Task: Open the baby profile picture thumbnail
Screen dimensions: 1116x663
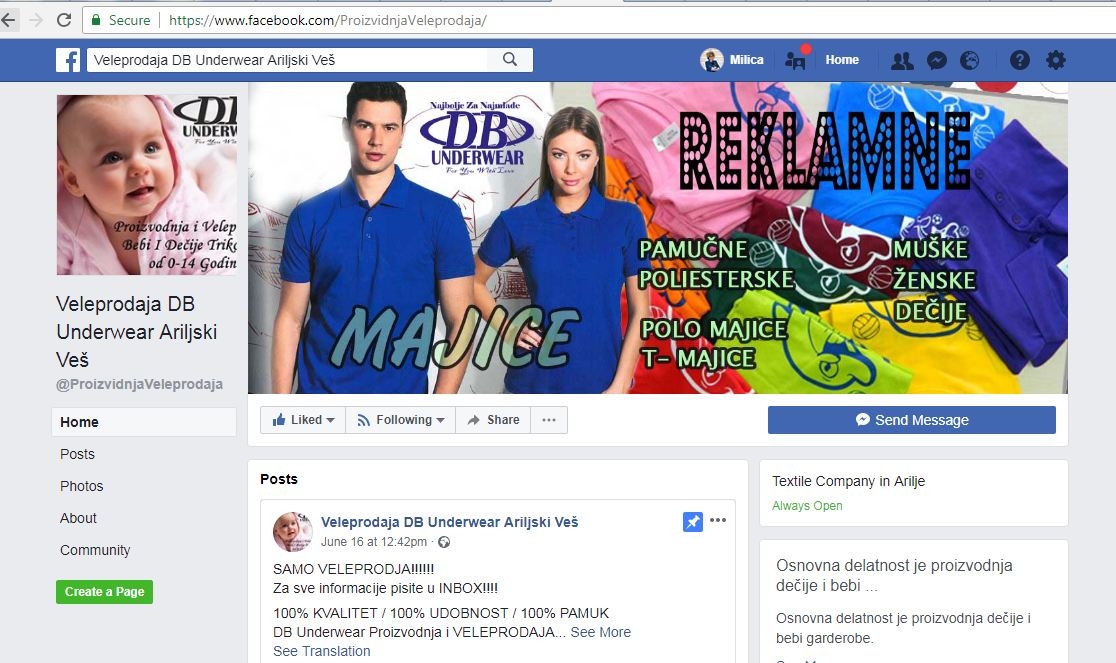Action: tap(147, 185)
